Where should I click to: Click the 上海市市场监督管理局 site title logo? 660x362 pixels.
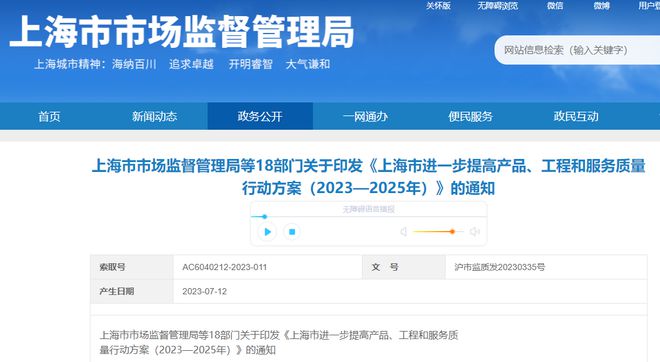pyautogui.click(x=182, y=32)
